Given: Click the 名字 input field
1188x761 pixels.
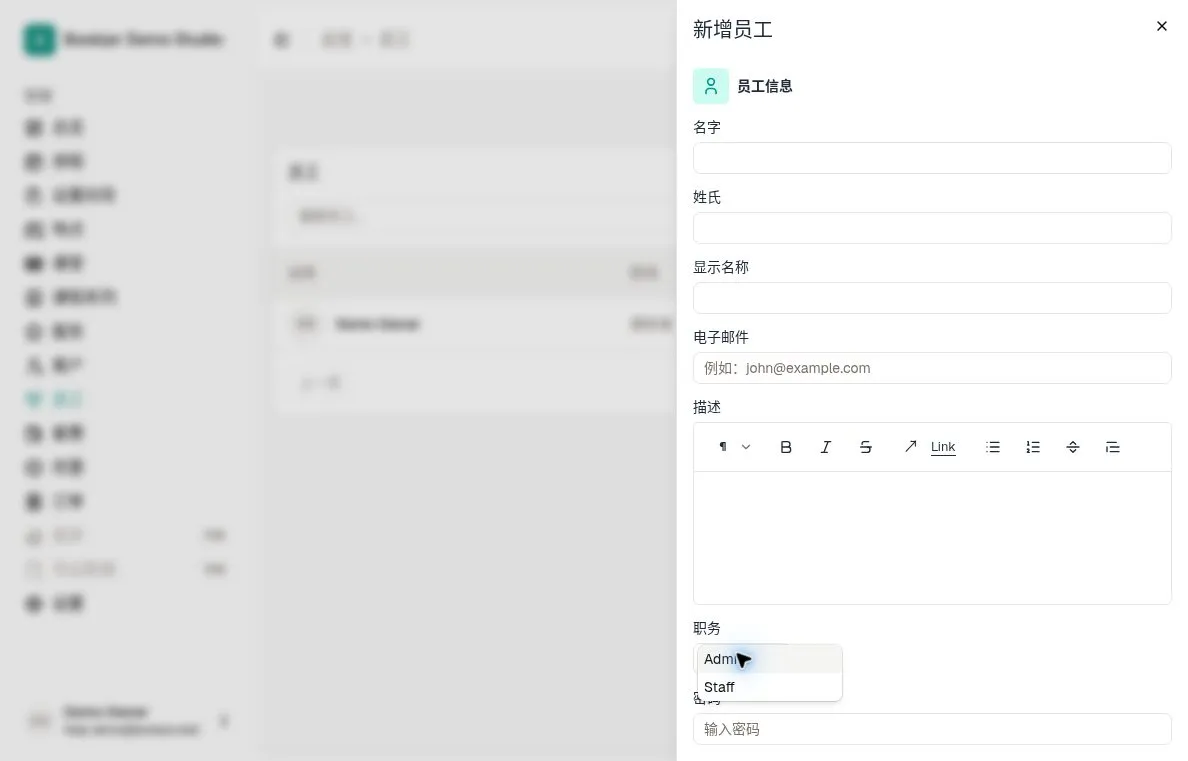Looking at the screenshot, I should click(x=932, y=158).
